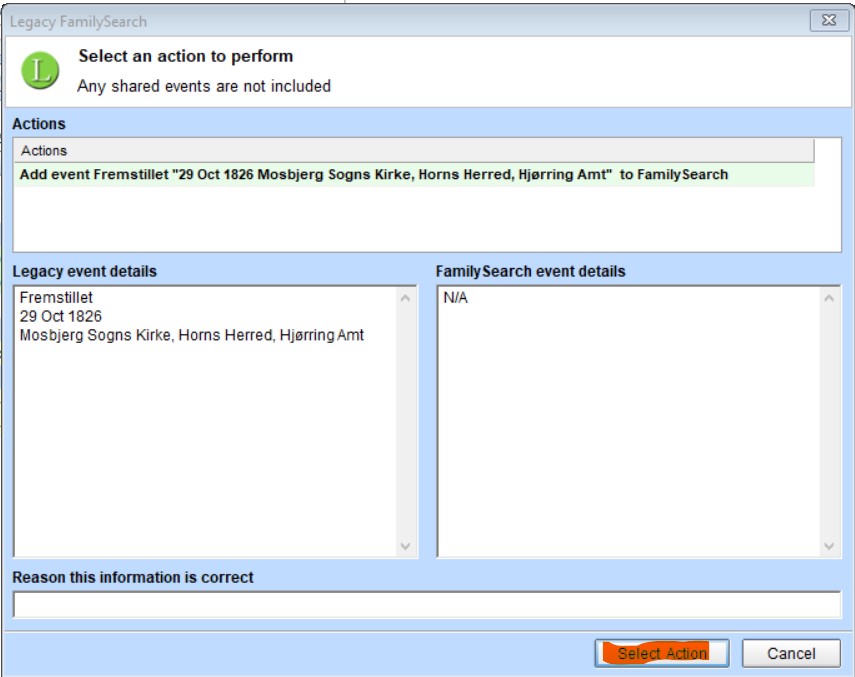Click the Mosbjerg Sogns Kirke place line
The image size is (855, 677).
(x=191, y=335)
